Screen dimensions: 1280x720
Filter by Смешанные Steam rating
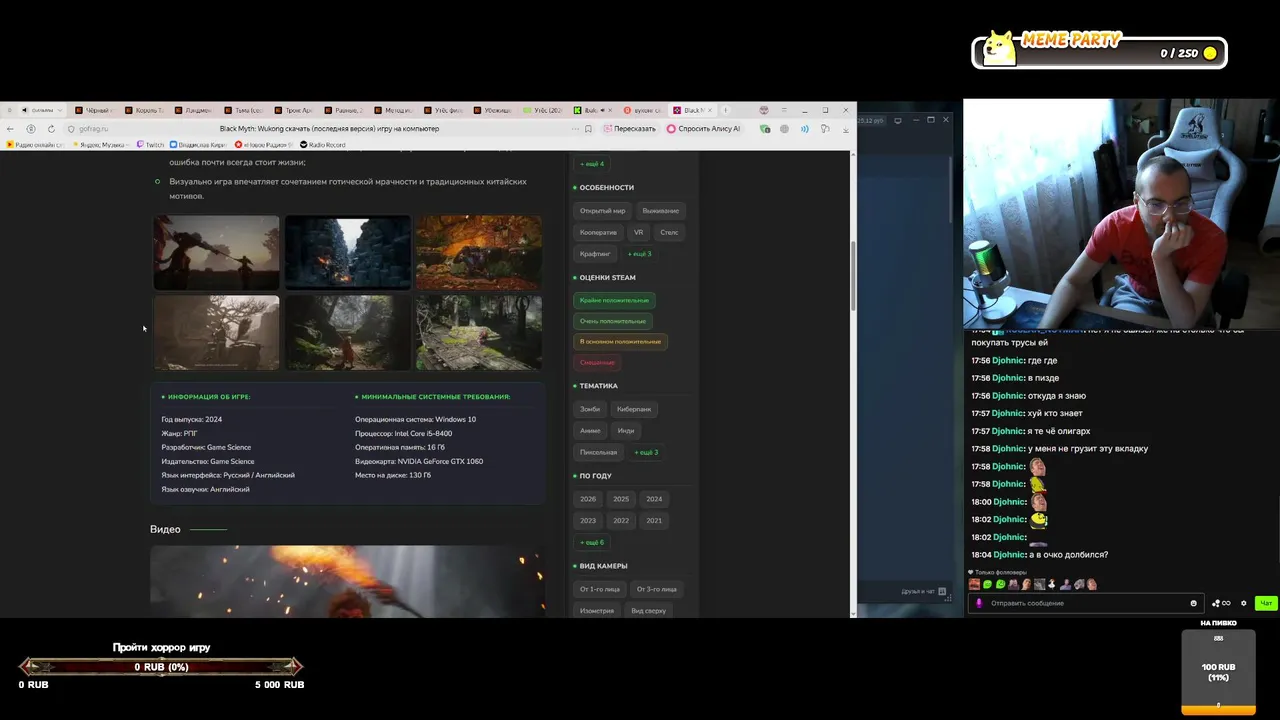tap(597, 362)
